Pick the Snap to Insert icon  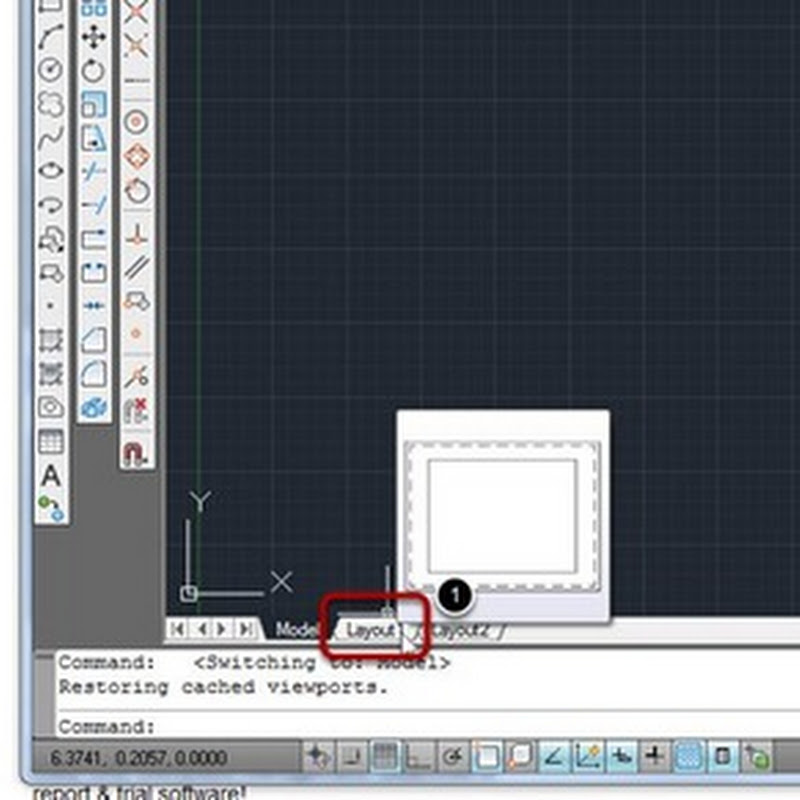[137, 301]
